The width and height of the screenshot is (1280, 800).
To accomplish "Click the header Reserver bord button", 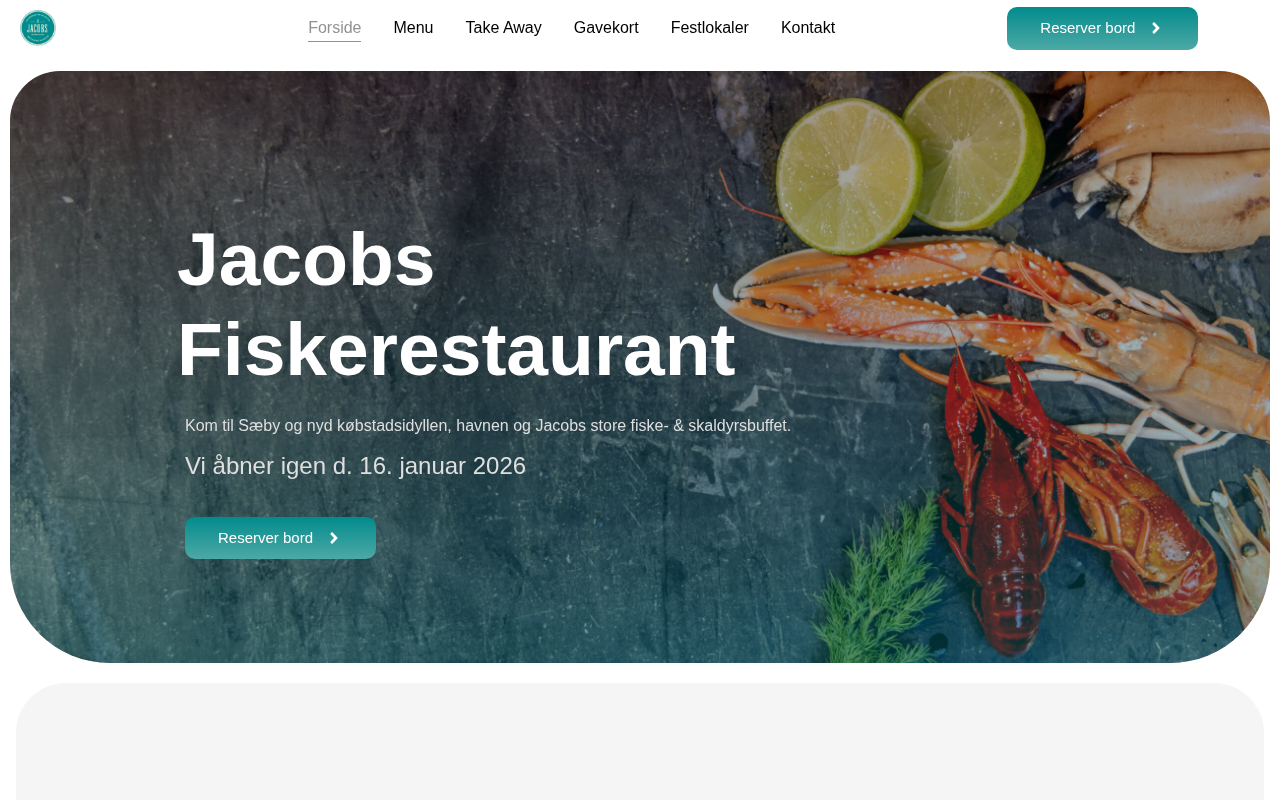I will (1102, 28).
